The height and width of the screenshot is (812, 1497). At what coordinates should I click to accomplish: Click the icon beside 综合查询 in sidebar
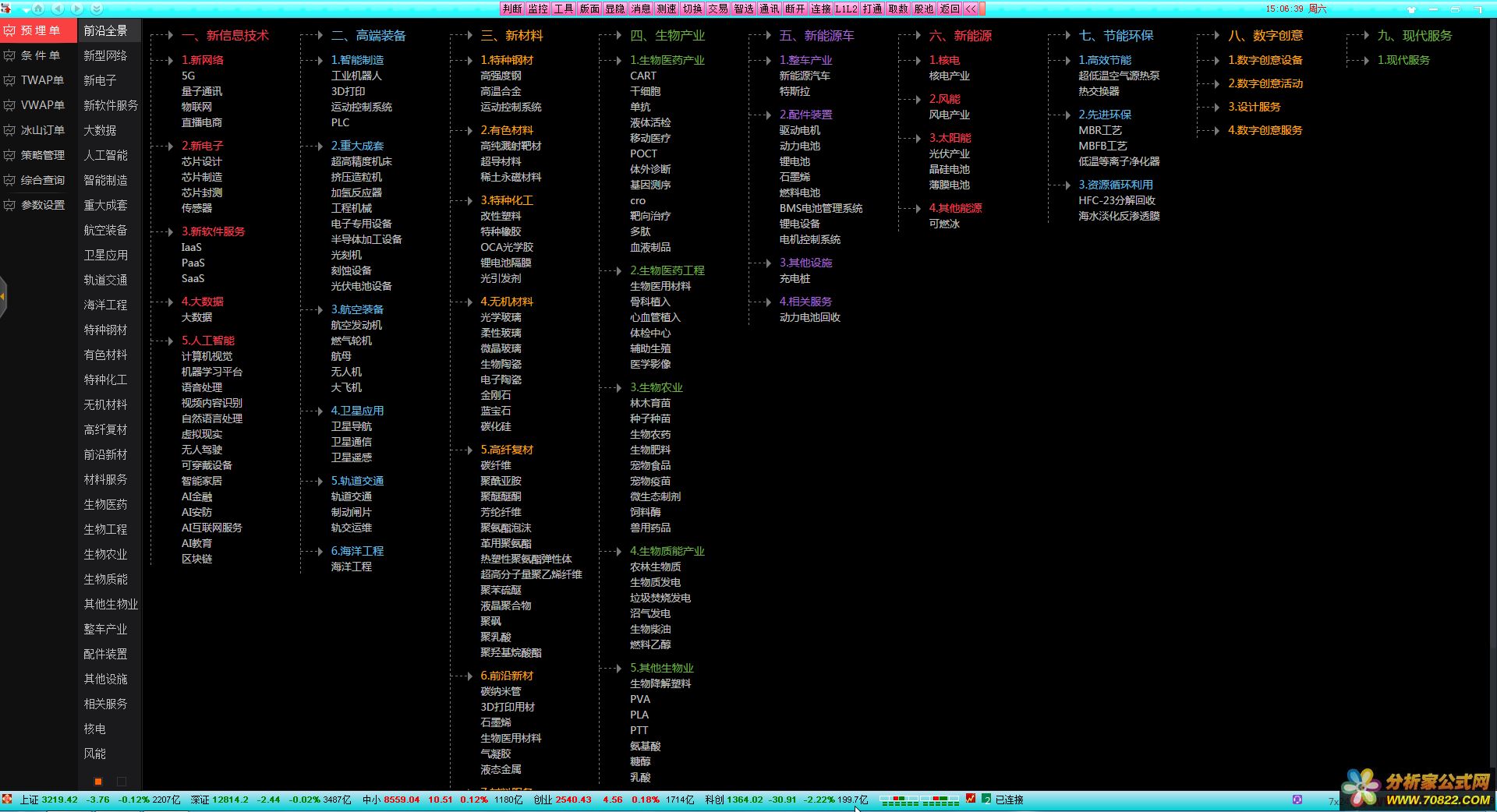pos(9,180)
